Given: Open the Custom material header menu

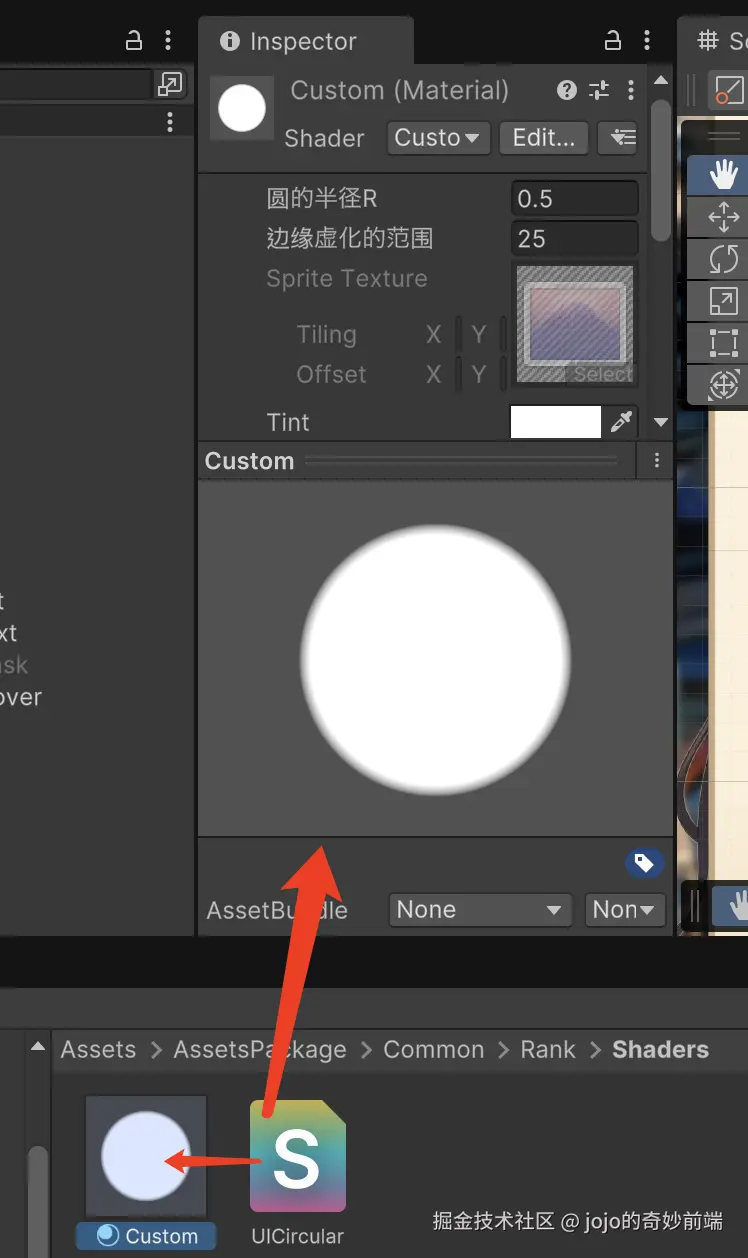Looking at the screenshot, I should pos(630,90).
